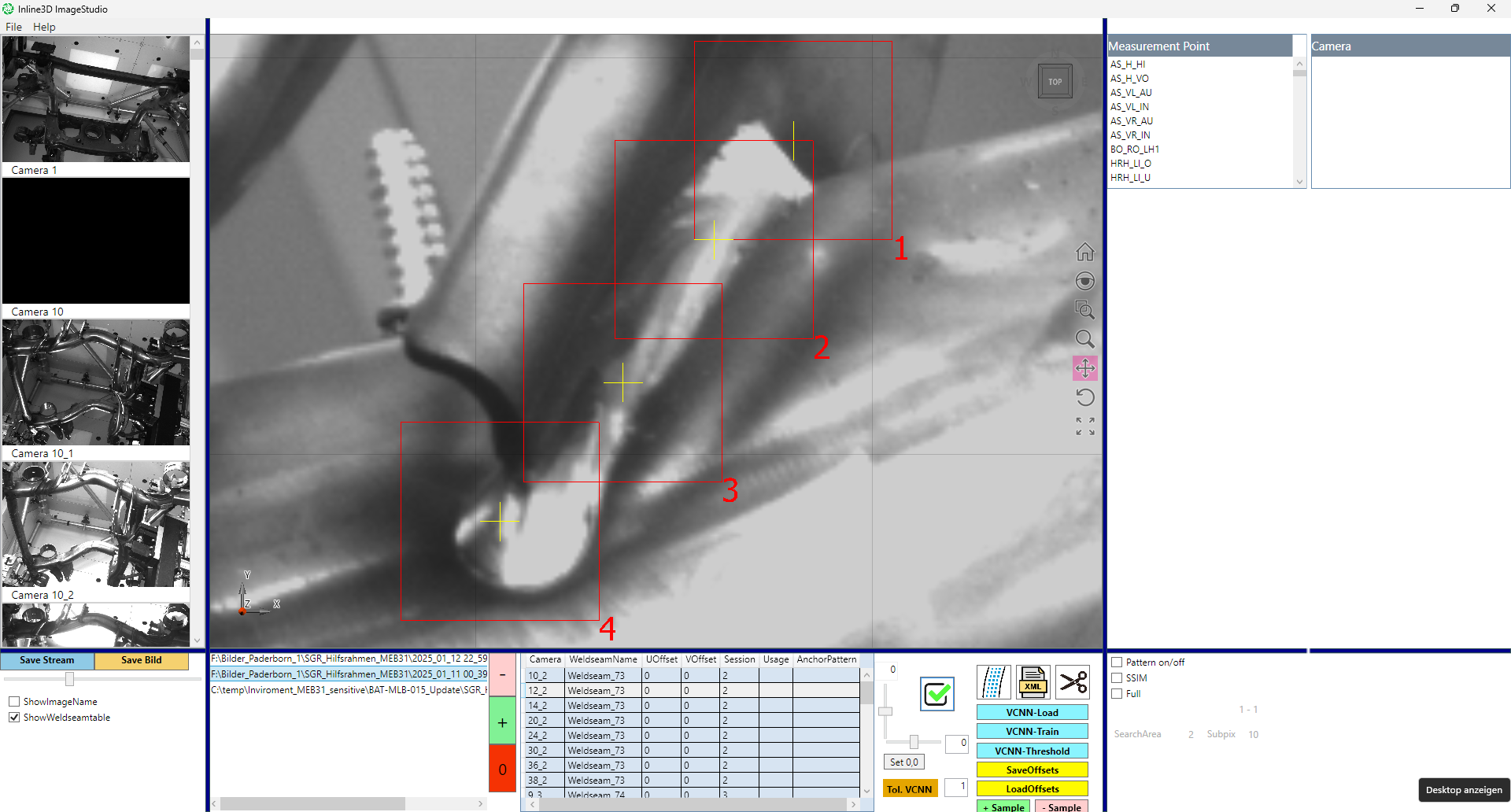Image resolution: width=1511 pixels, height=812 pixels.
Task: Select the zoom window icon
Action: [1085, 310]
